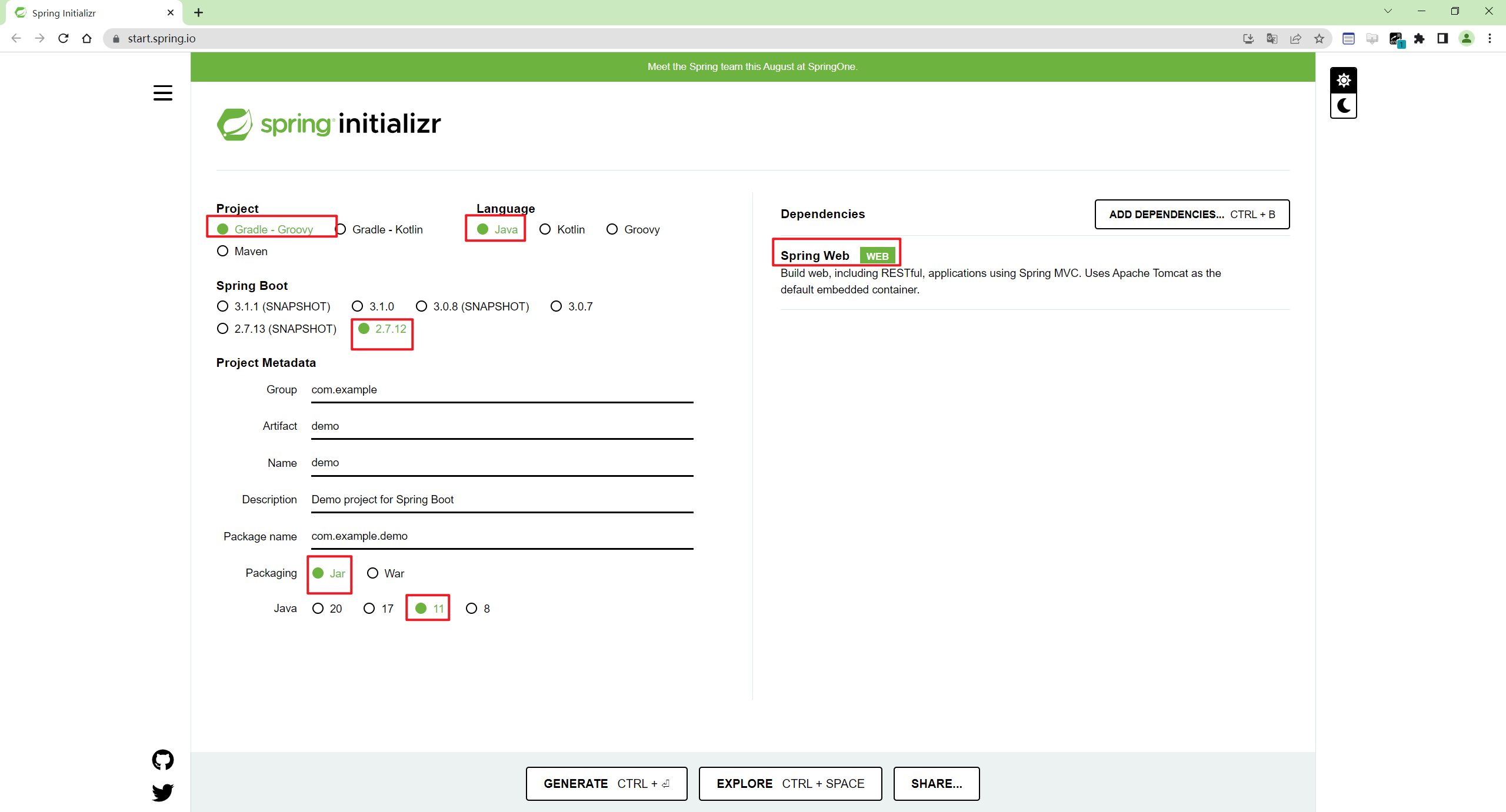This screenshot has width=1506, height=812.
Task: Open a new browser tab
Action: click(199, 12)
